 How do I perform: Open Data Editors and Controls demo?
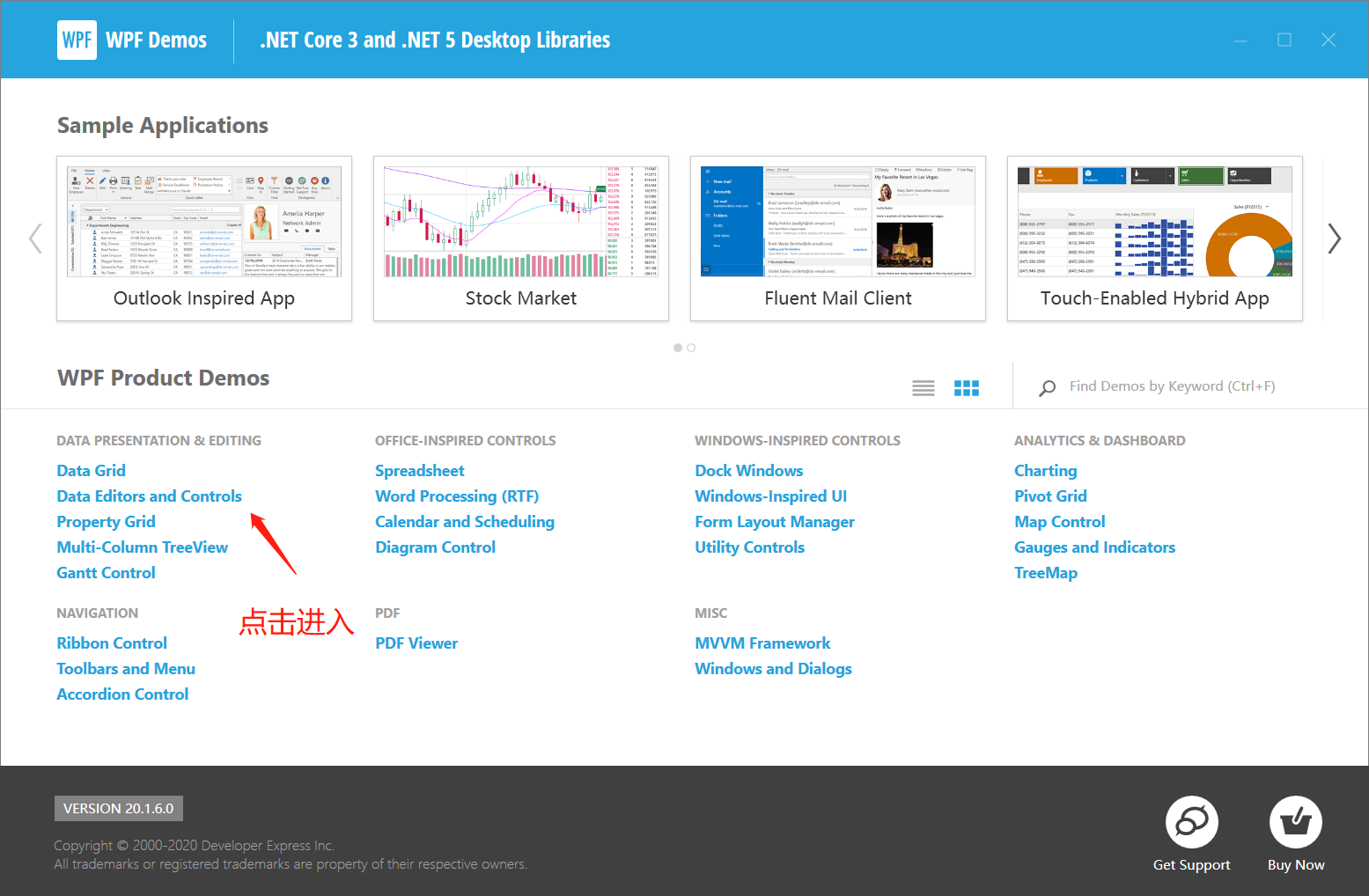[150, 496]
